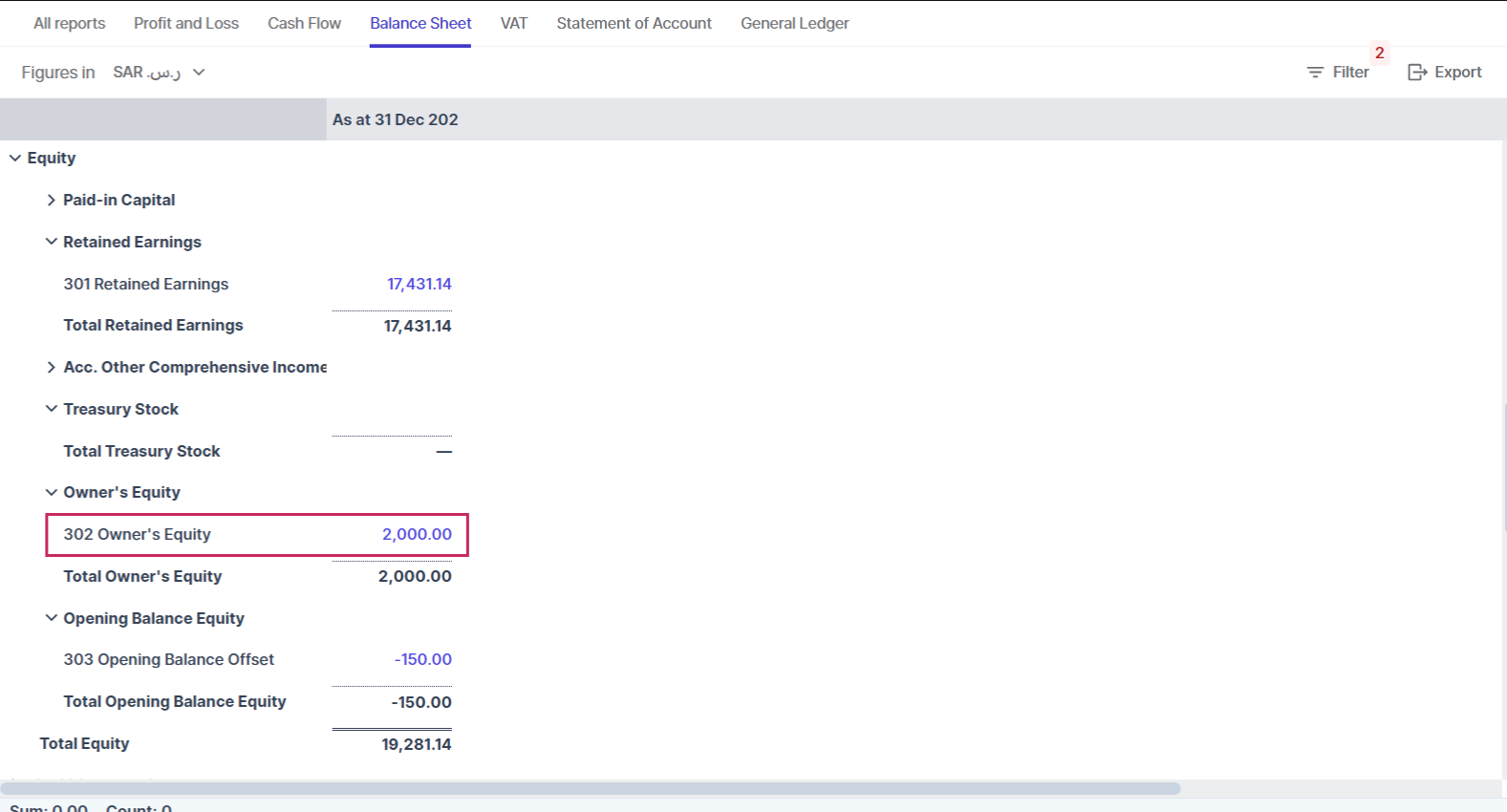Image resolution: width=1507 pixels, height=812 pixels.
Task: Click the Filter count badge 2
Action: point(1379,53)
